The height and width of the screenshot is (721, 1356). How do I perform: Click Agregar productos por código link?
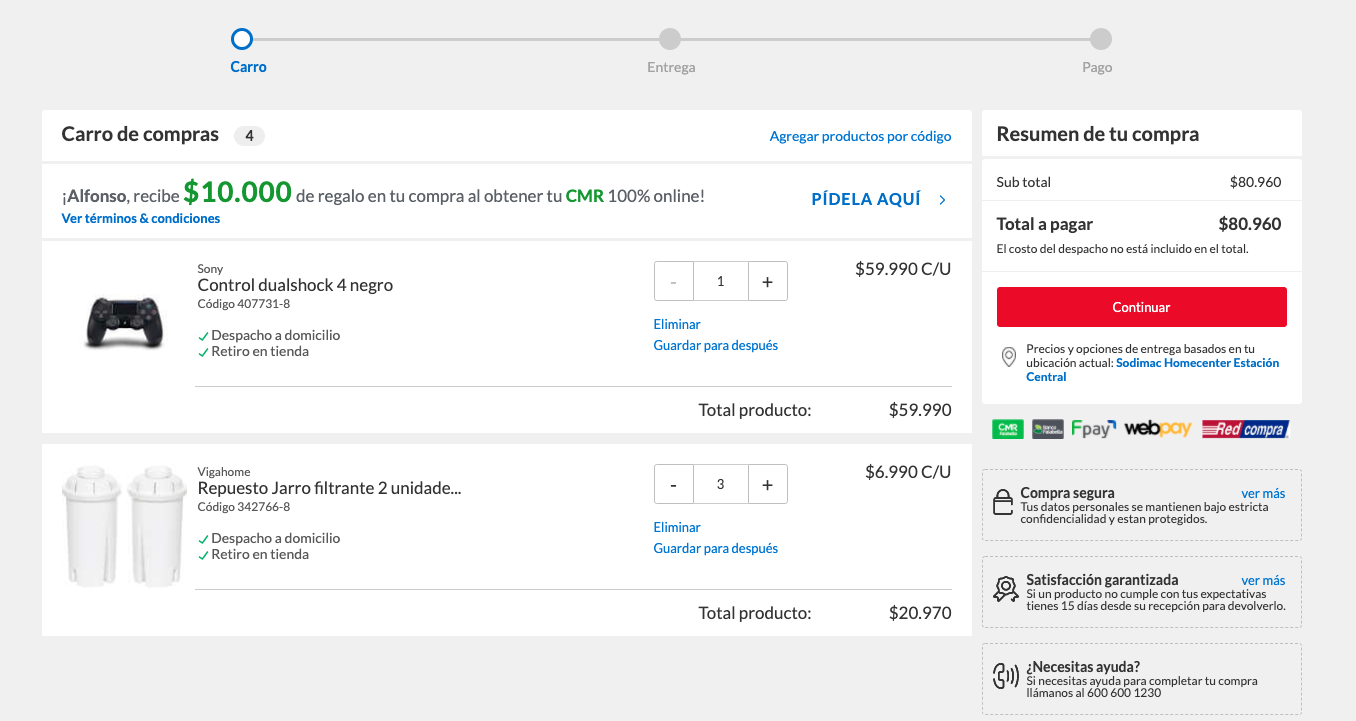[x=860, y=136]
